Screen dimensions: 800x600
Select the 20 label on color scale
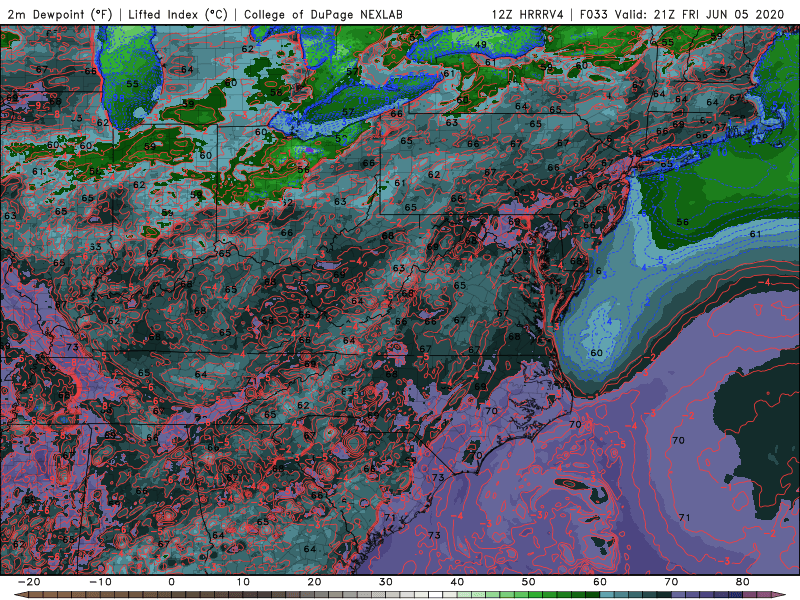[314, 582]
